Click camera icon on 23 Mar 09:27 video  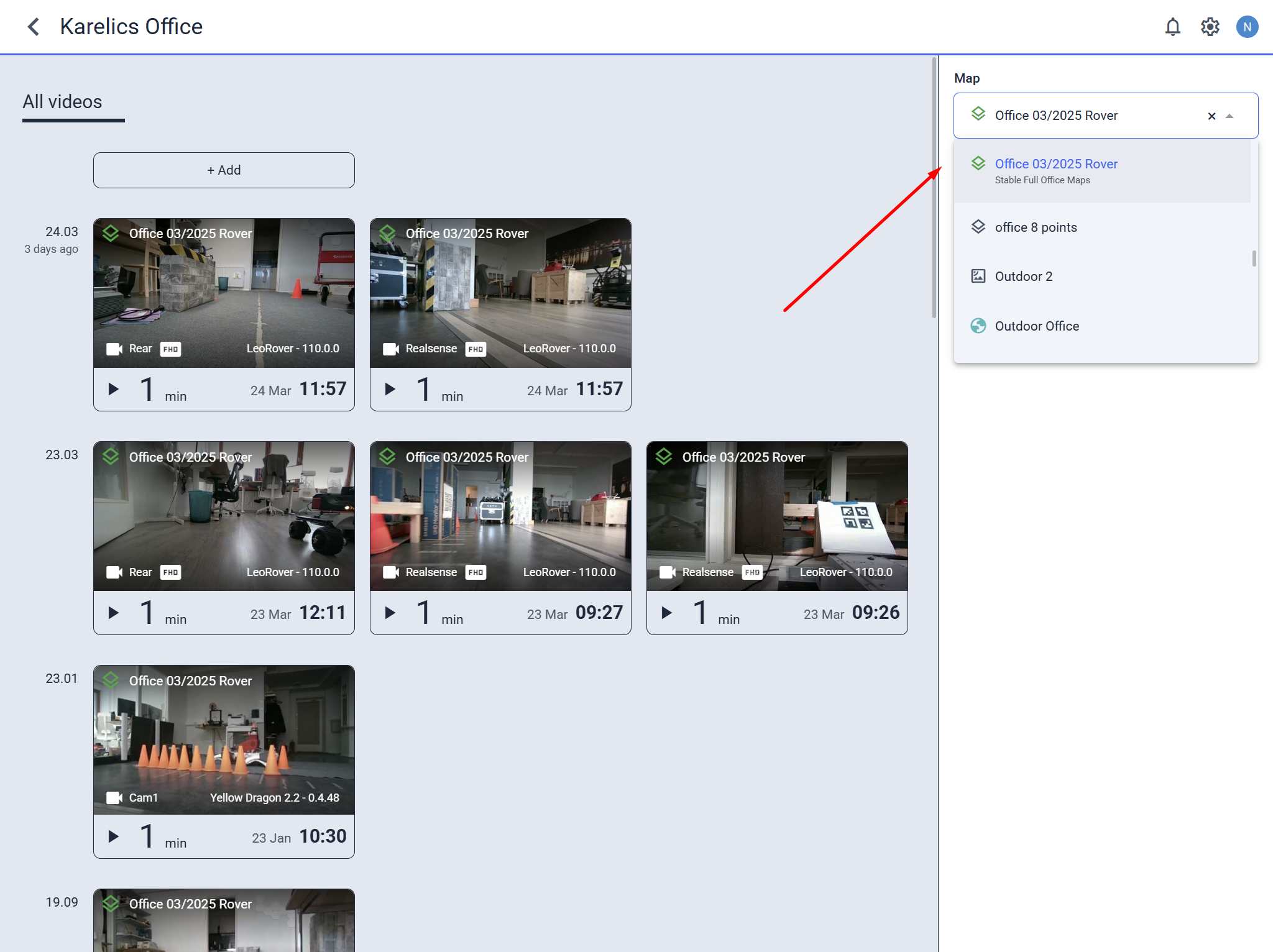click(x=390, y=572)
